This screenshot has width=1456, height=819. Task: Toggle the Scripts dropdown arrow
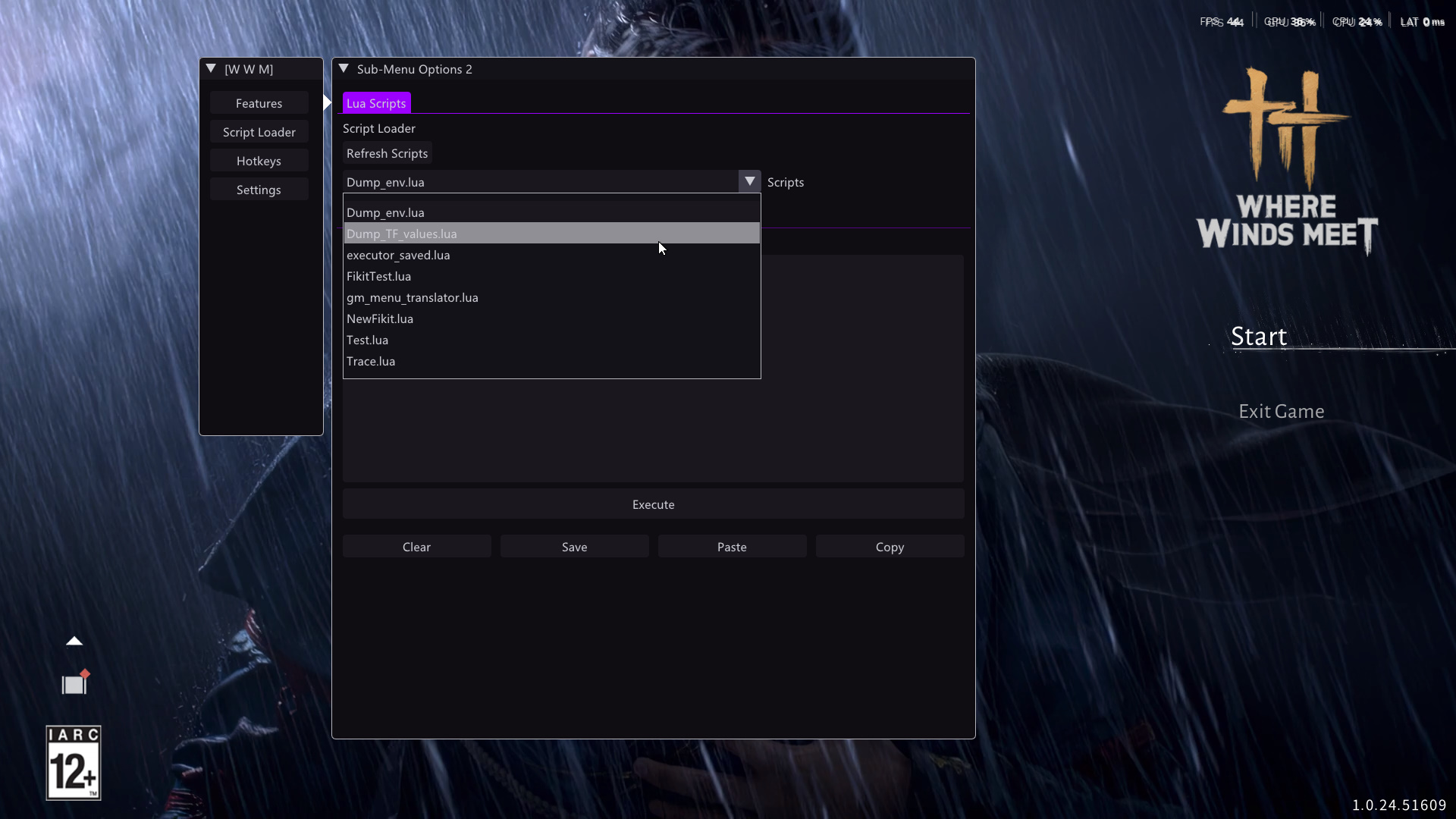coord(749,182)
